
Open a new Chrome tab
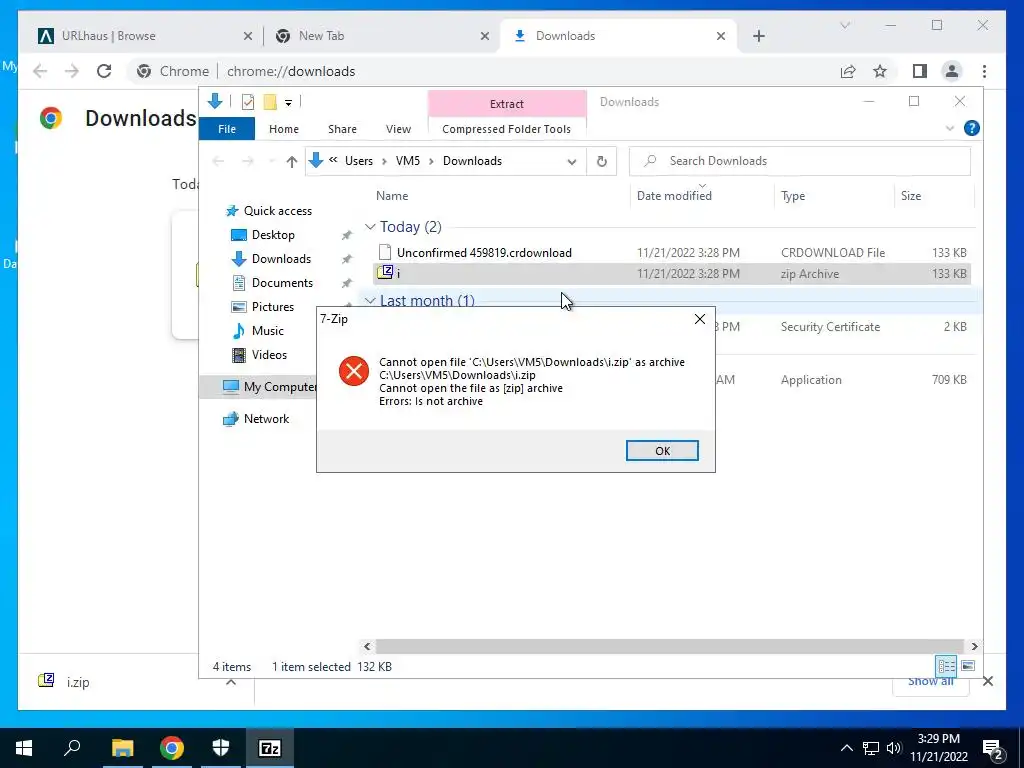(758, 37)
